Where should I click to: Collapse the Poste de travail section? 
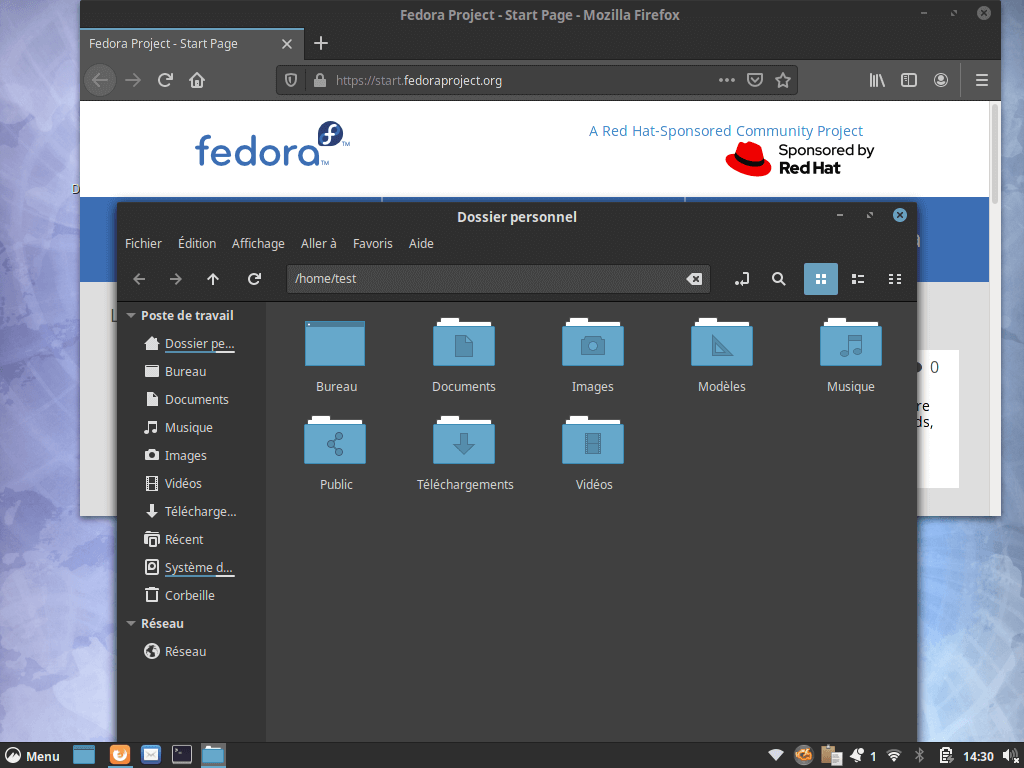click(x=131, y=315)
